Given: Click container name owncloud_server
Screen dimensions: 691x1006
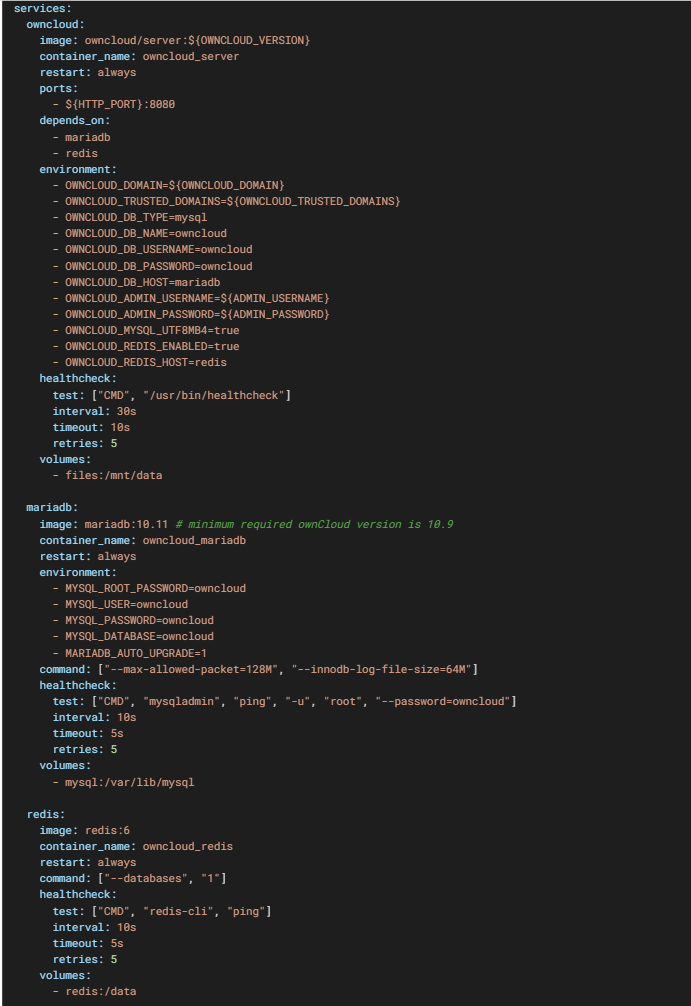Looking at the screenshot, I should (191, 56).
